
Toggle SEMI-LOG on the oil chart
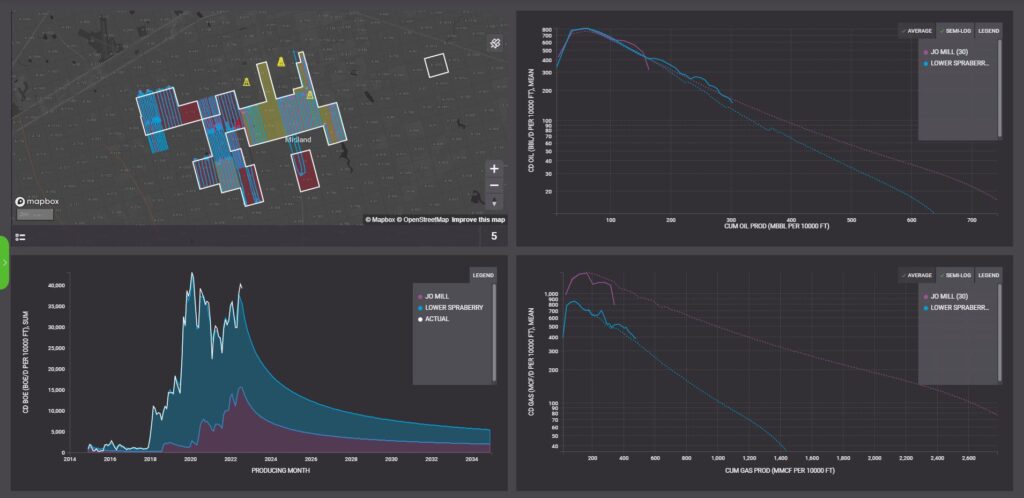pyautogui.click(x=953, y=30)
